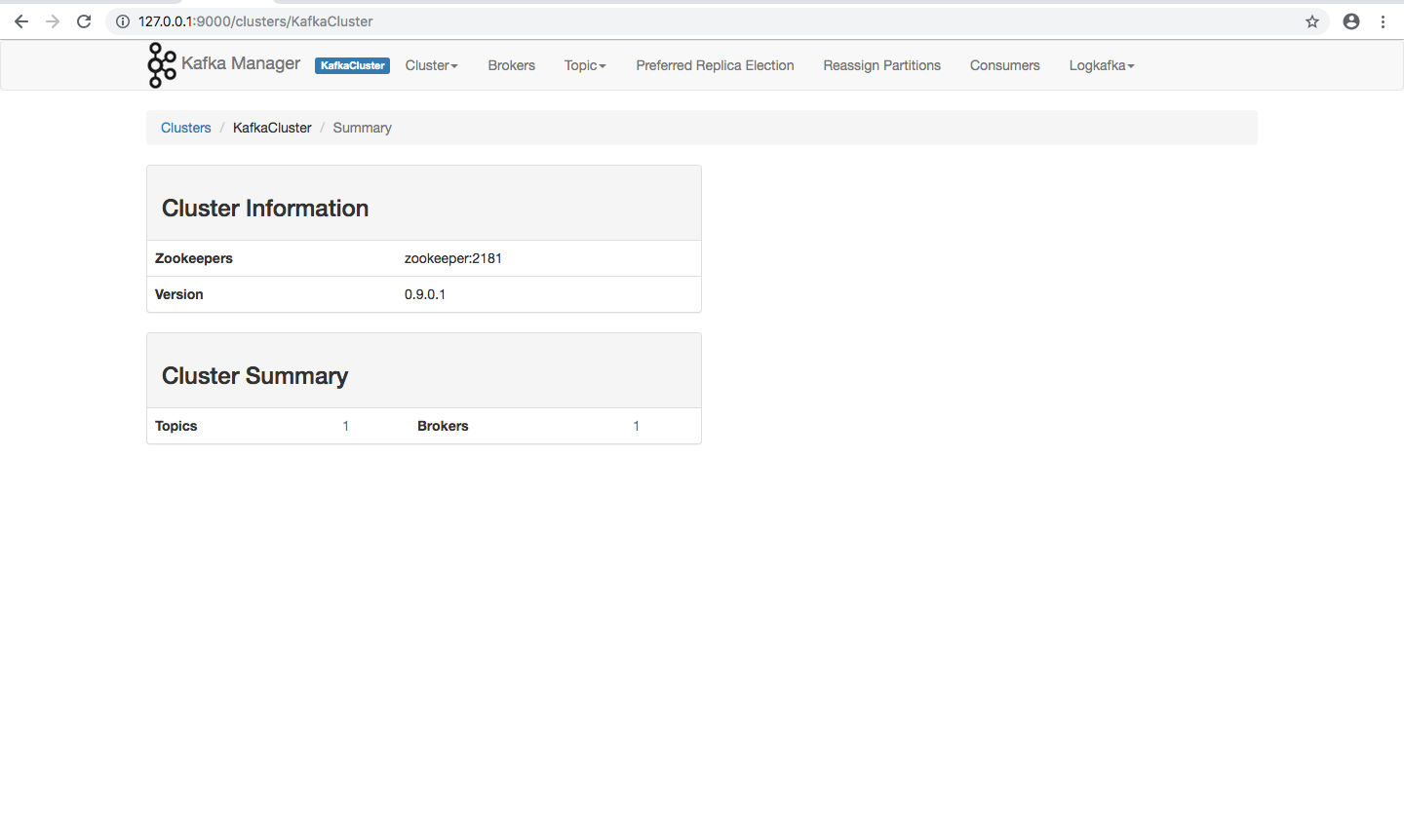
Task: Select the zookeeper:2181 value
Action: tap(453, 258)
